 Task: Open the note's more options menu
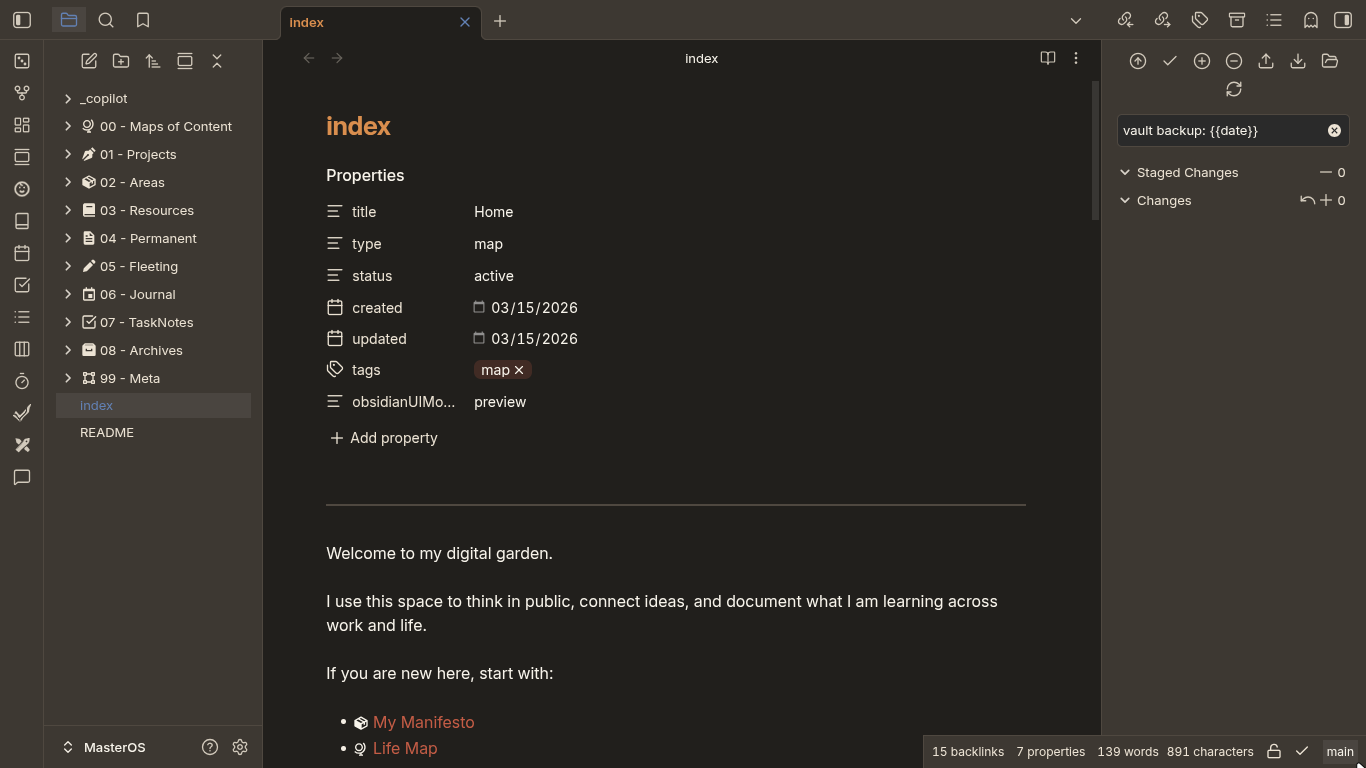1076,58
